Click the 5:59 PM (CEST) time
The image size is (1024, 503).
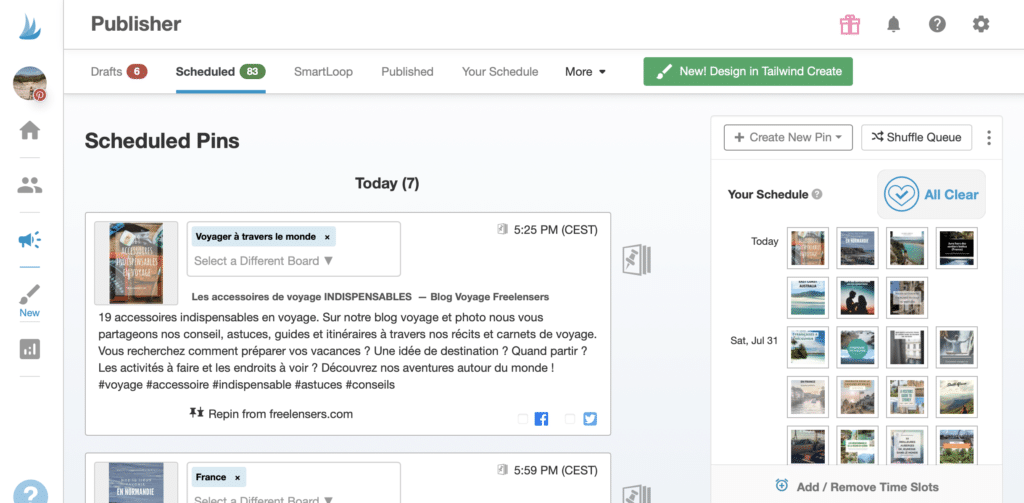(556, 470)
